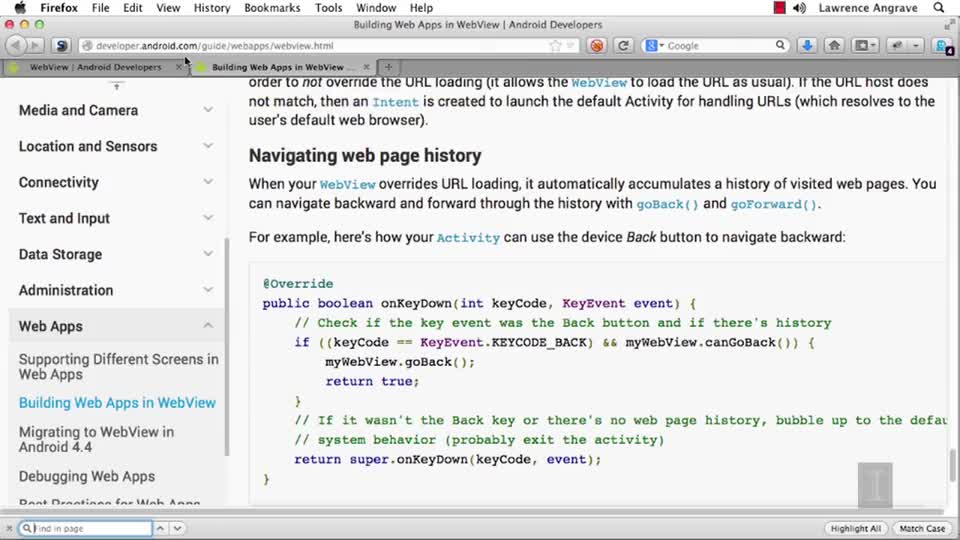Click the site identity globe icon
Image resolution: width=960 pixels, height=540 pixels.
point(87,46)
